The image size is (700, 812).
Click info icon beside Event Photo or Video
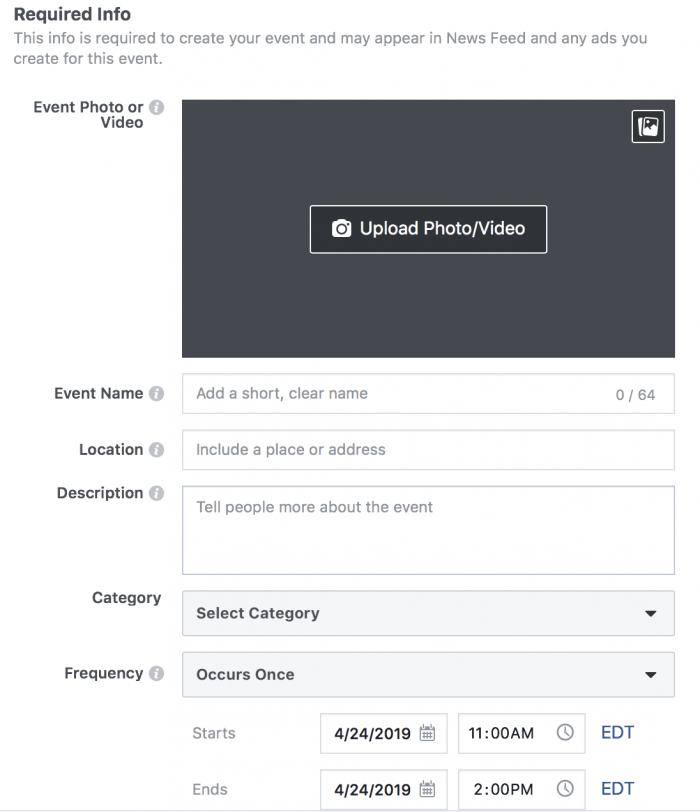click(156, 107)
